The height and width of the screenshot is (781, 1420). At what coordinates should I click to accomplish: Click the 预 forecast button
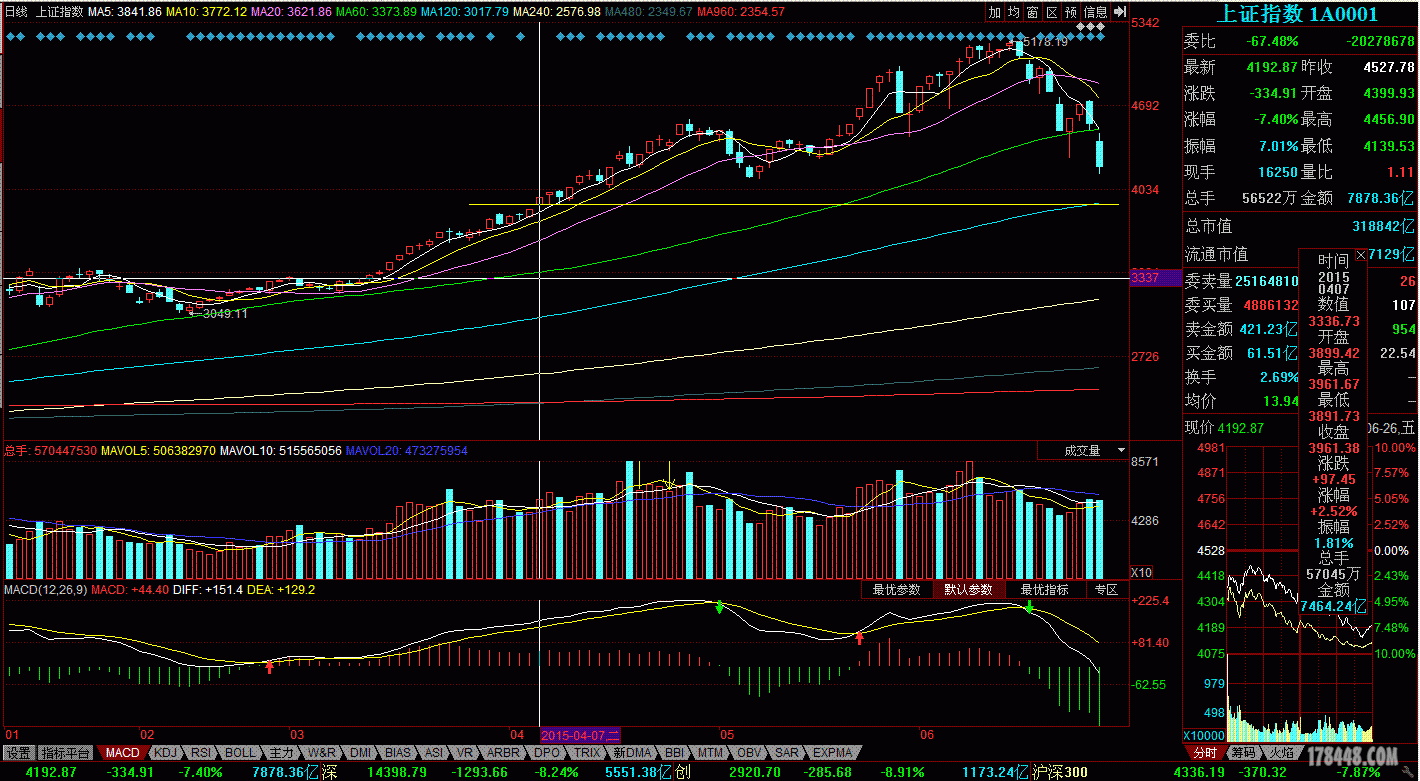click(x=1071, y=12)
